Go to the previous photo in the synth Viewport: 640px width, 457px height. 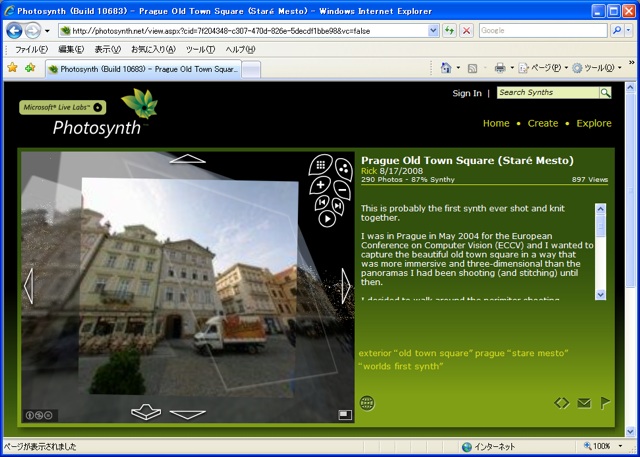point(322,202)
